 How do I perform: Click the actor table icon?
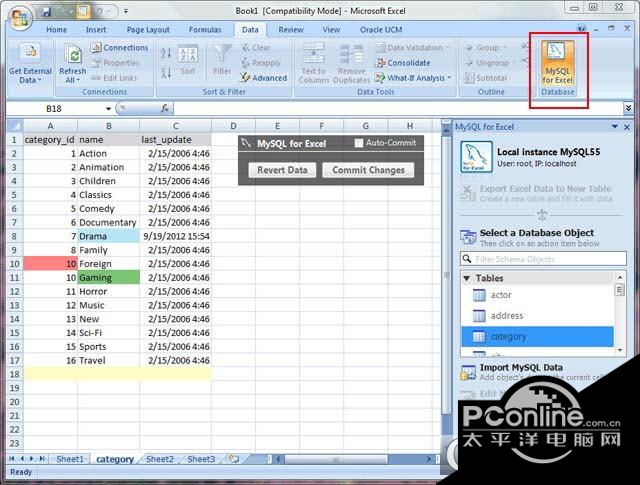click(479, 295)
